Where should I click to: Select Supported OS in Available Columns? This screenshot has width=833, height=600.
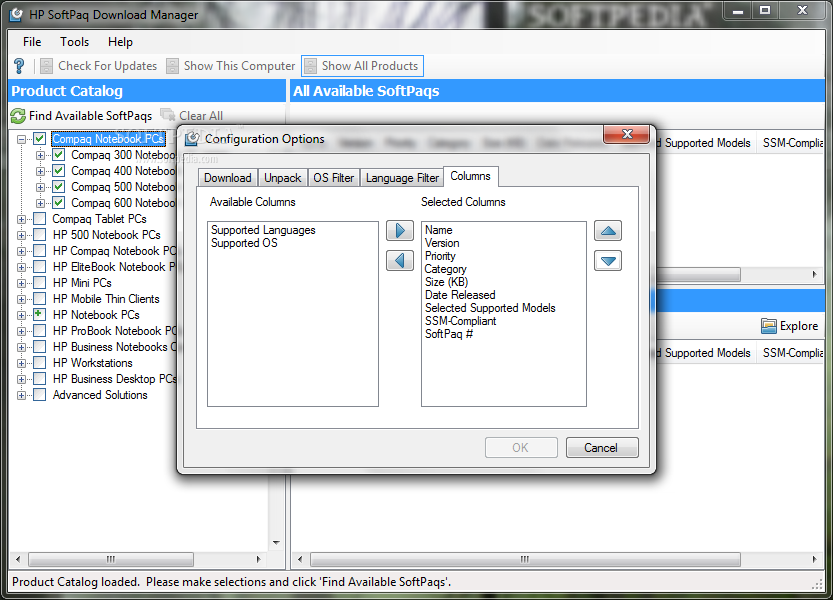(x=244, y=243)
